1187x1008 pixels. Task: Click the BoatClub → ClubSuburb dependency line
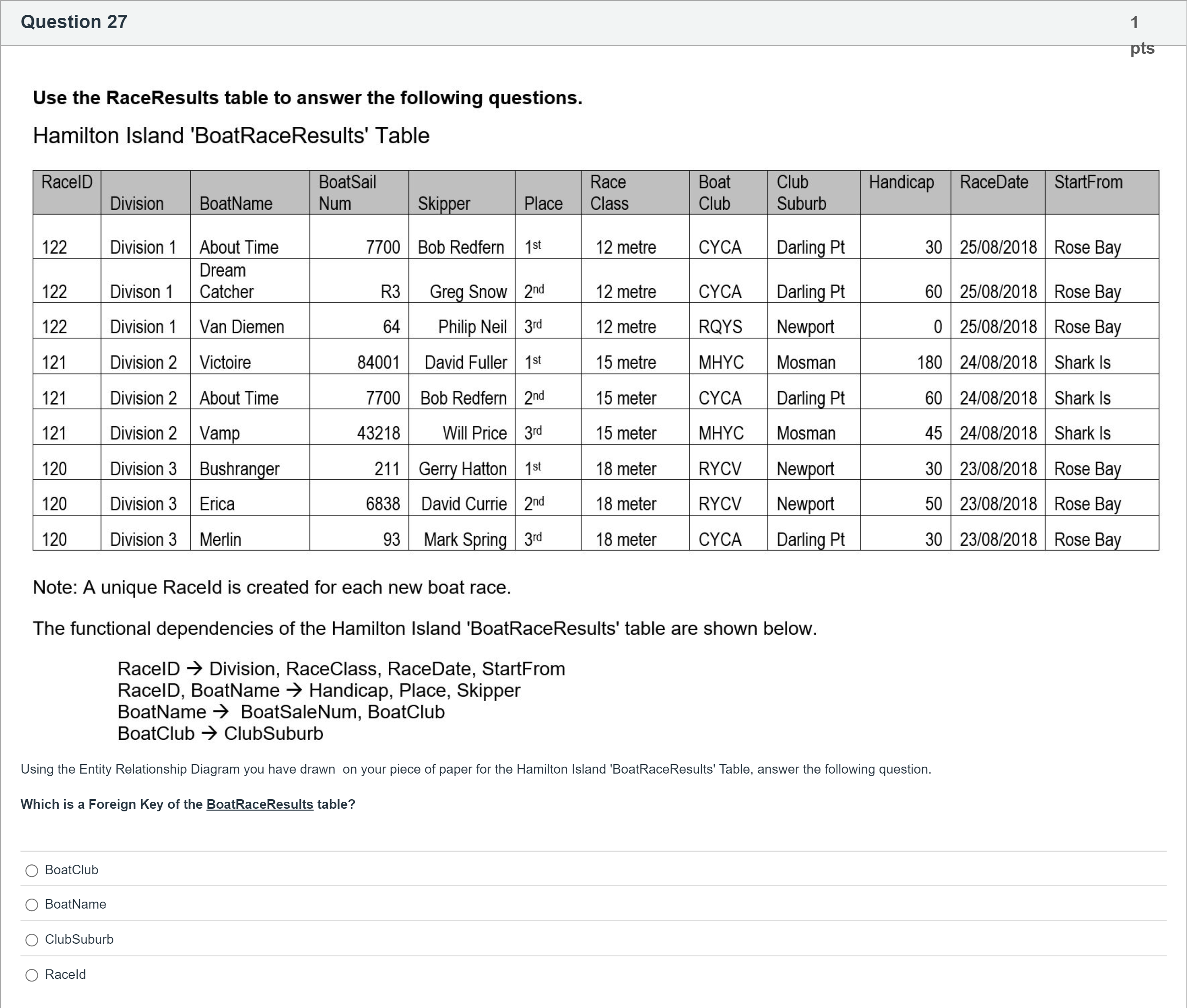220,734
